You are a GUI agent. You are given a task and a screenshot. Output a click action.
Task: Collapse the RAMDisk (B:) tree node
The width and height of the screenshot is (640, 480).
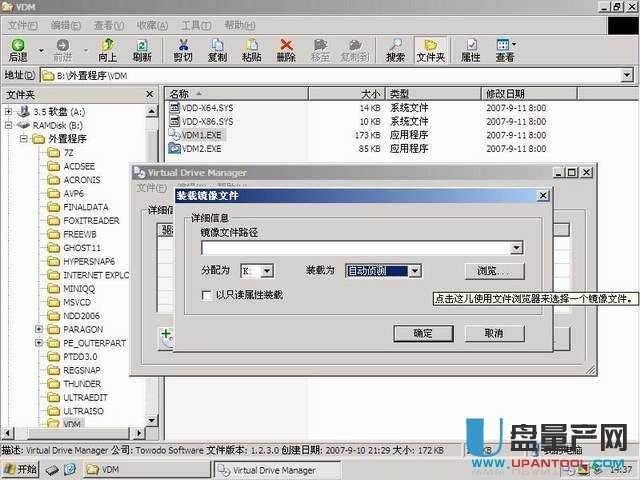tap(8, 125)
